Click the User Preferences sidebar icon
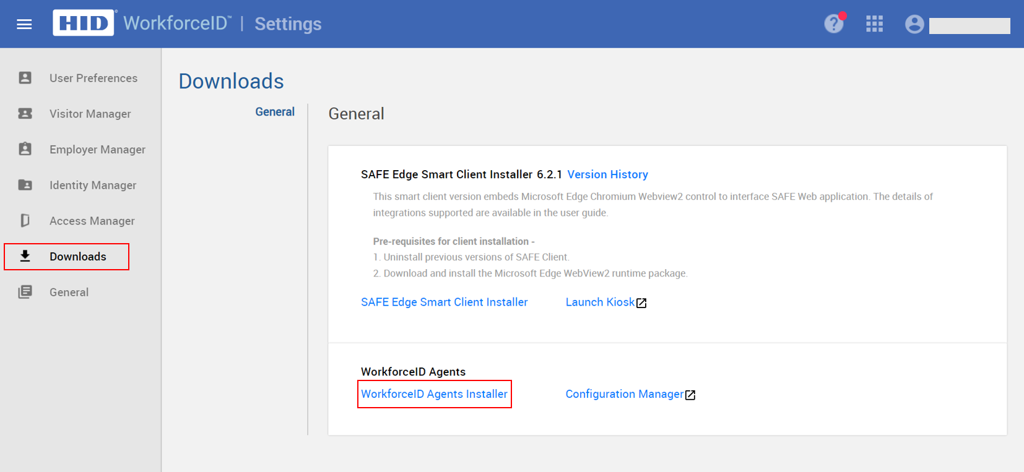Image resolution: width=1024 pixels, height=472 pixels. (x=25, y=78)
